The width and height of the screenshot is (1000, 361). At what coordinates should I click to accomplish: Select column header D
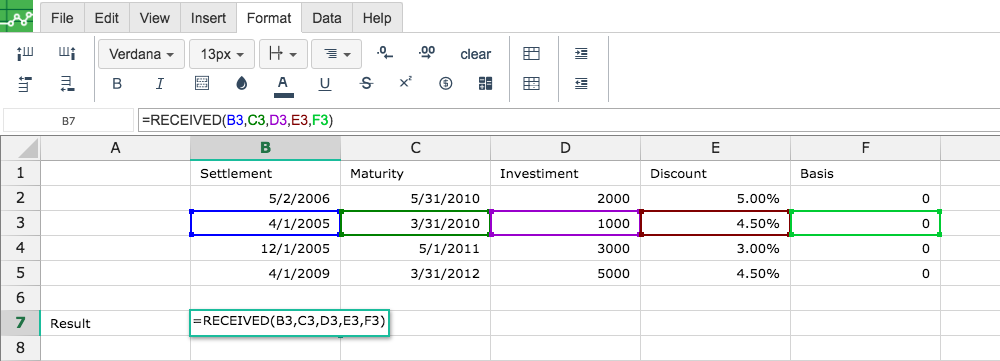tap(565, 148)
